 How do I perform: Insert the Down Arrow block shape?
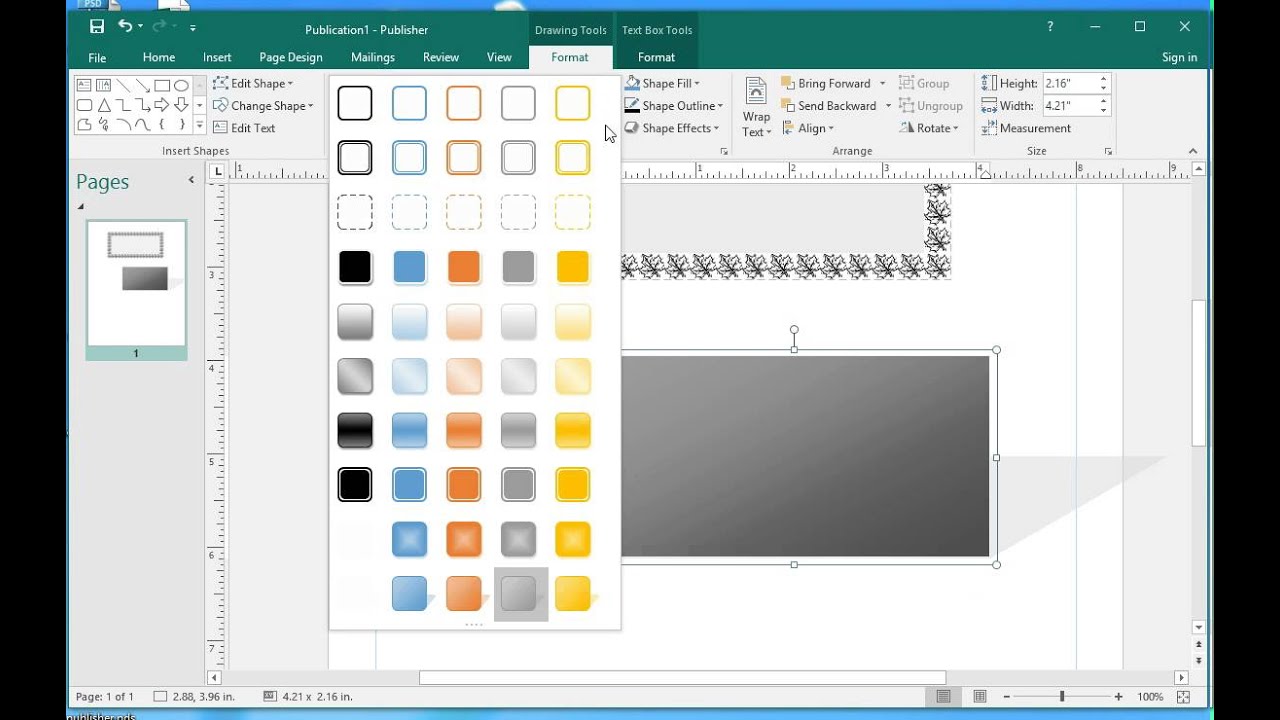pos(181,105)
